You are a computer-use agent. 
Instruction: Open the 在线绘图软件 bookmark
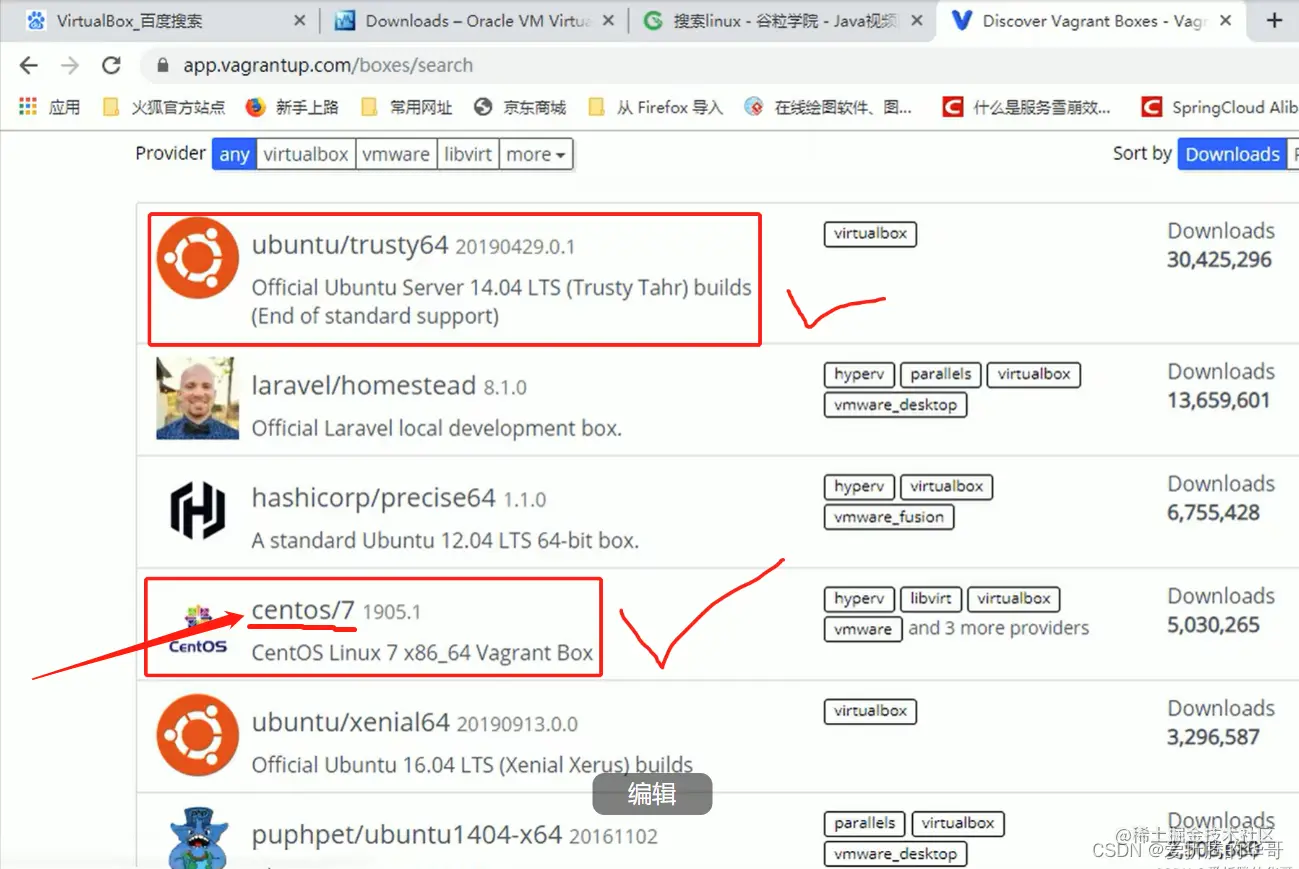[828, 107]
